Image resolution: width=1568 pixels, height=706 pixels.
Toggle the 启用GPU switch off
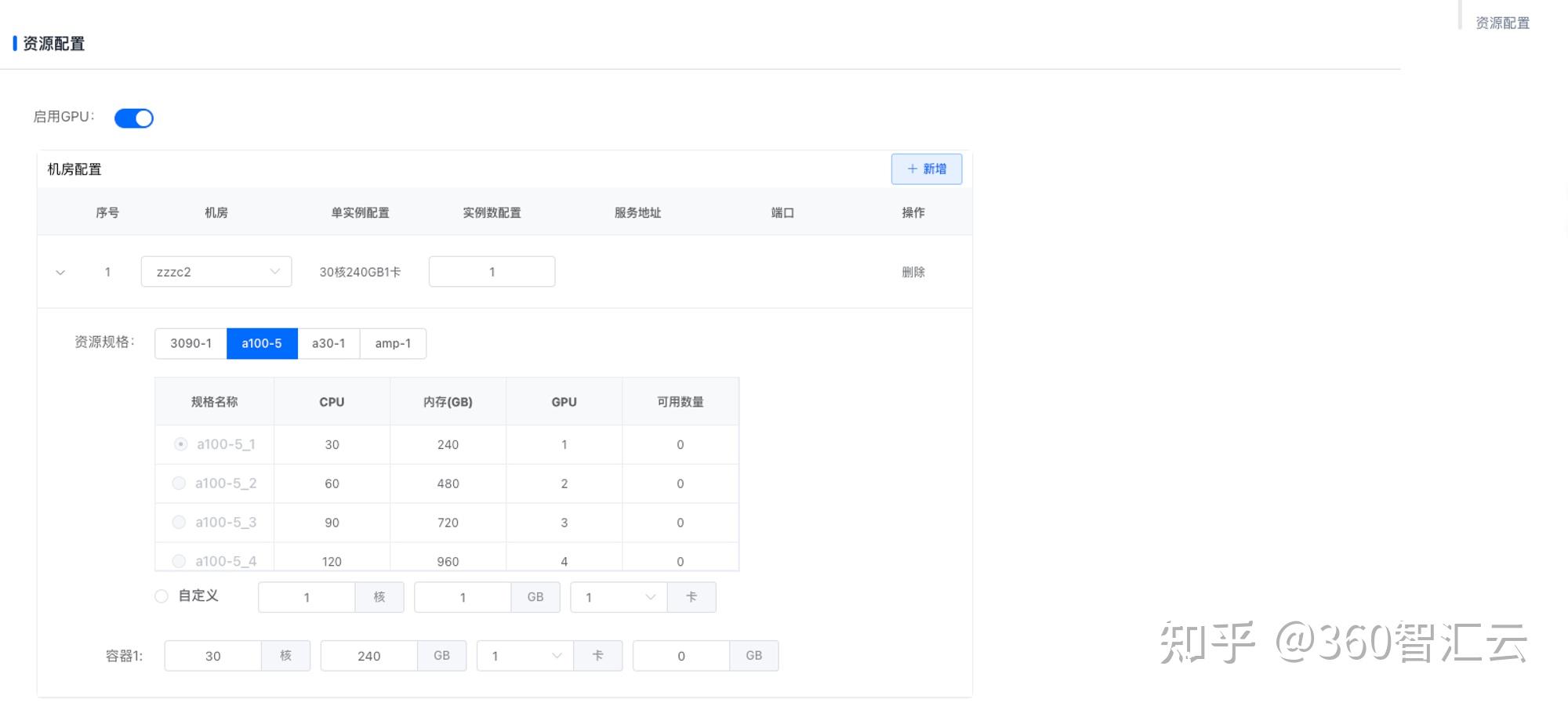(x=134, y=118)
